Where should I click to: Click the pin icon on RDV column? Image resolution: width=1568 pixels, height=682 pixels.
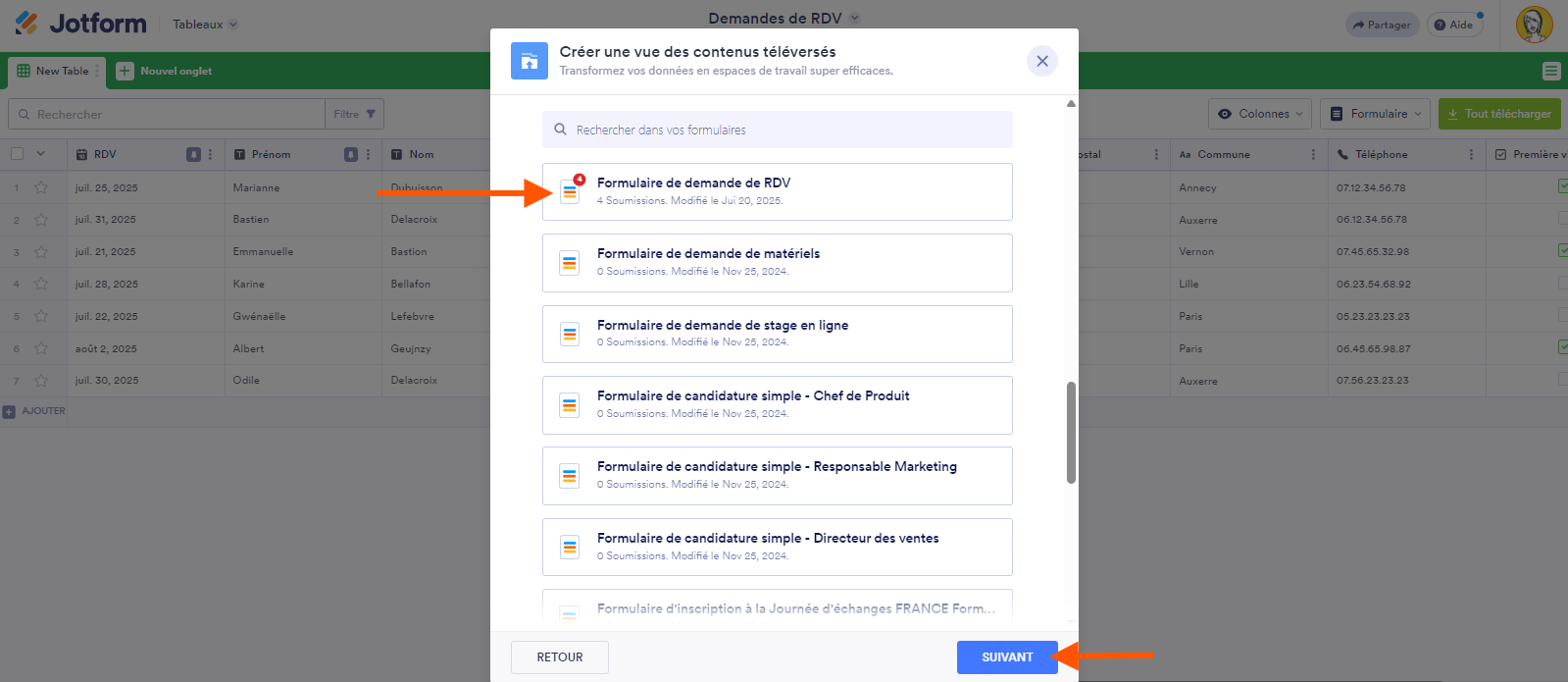click(x=193, y=154)
